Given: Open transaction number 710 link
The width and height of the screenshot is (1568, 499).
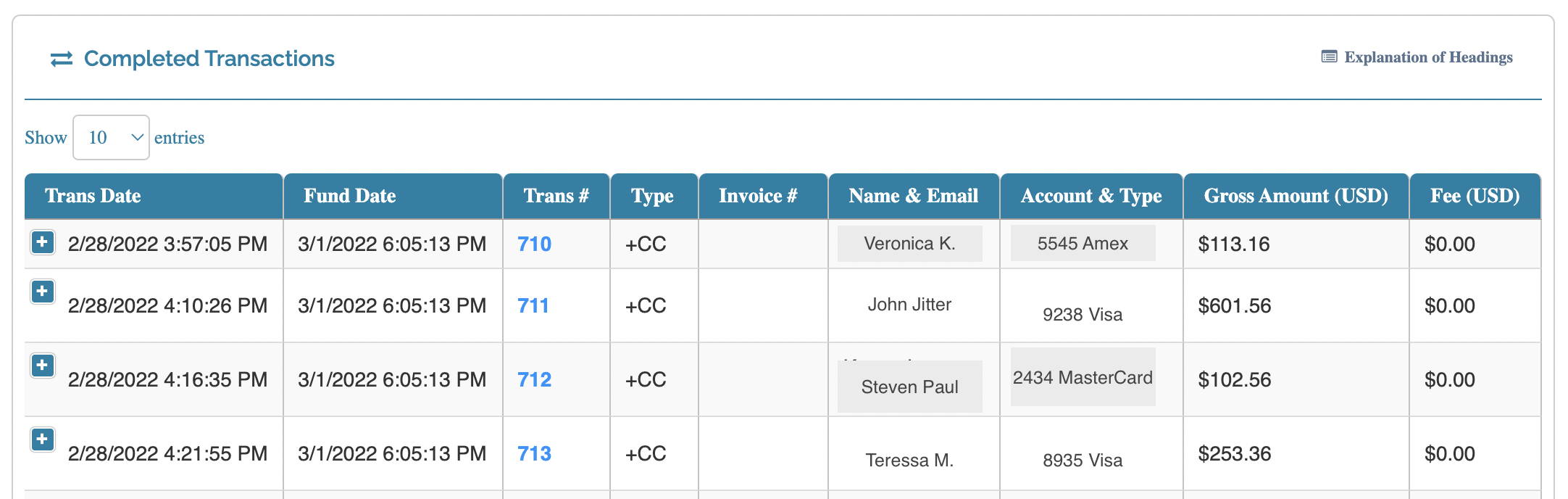Looking at the screenshot, I should coord(534,244).
